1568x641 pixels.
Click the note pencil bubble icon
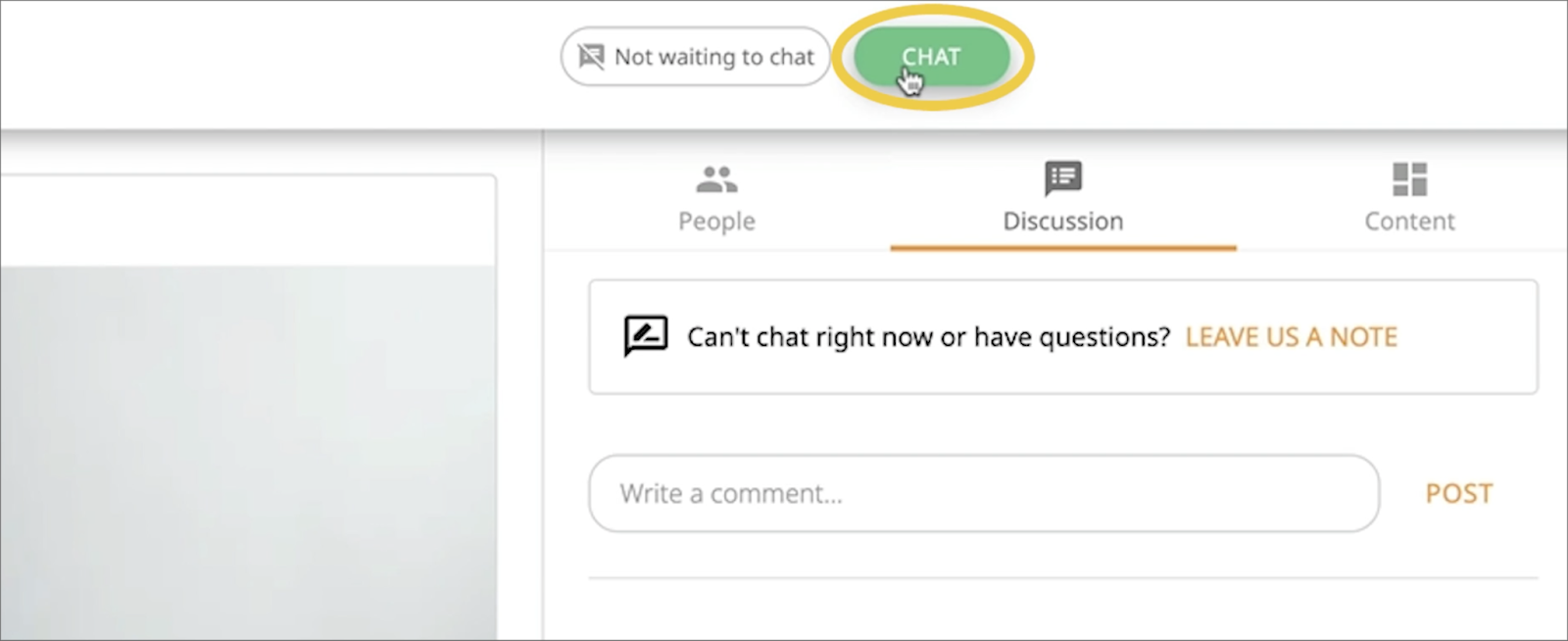(x=646, y=336)
